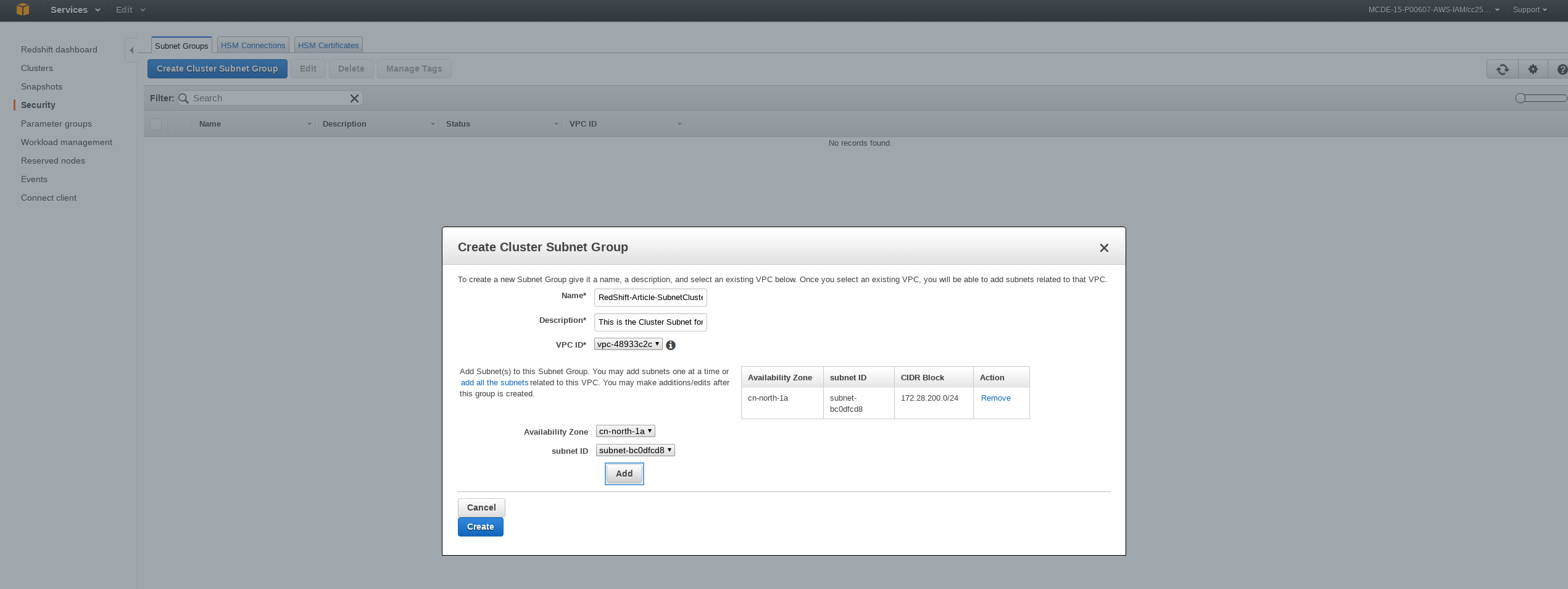Go to Redshift dashboard in sidebar
The height and width of the screenshot is (589, 1568).
[x=59, y=49]
